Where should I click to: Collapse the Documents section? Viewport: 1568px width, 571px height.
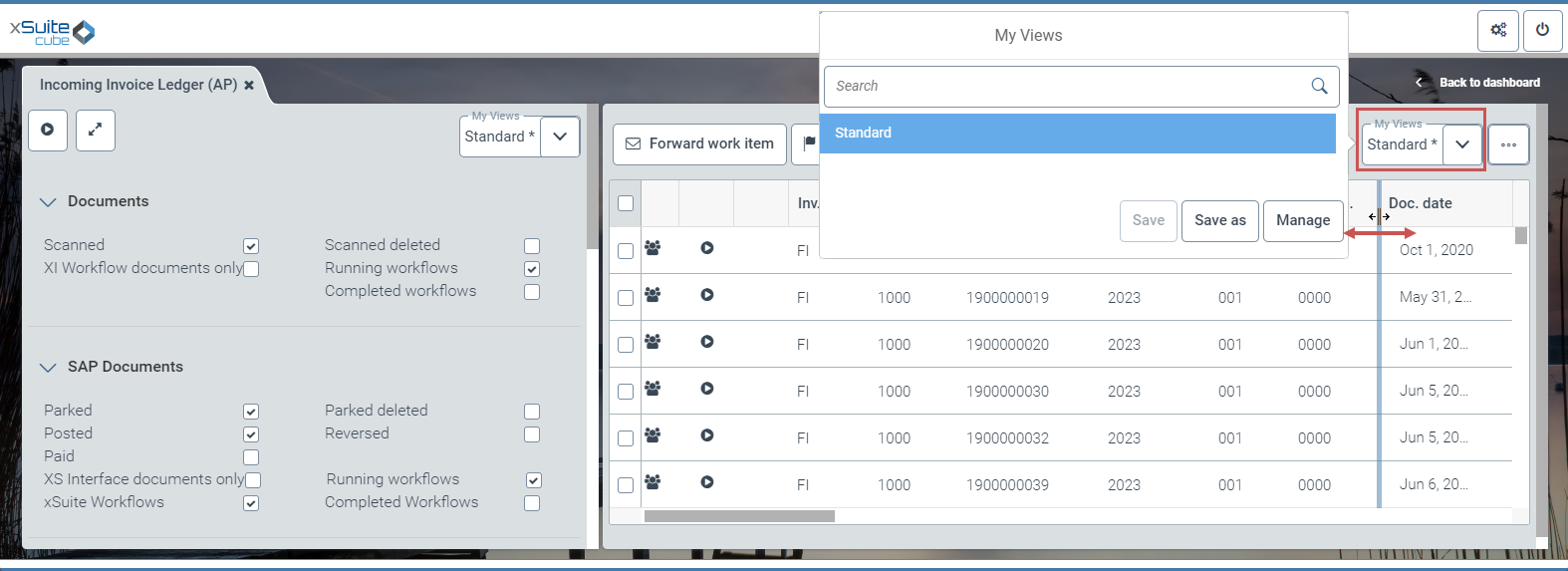pos(48,201)
